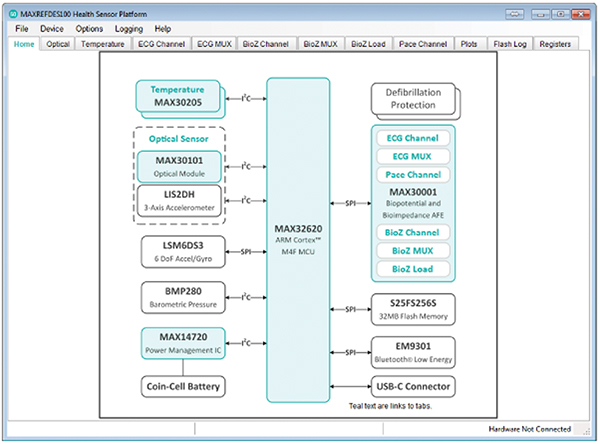Open the Logging menu
Viewport: 600px width, 444px height.
(x=129, y=29)
